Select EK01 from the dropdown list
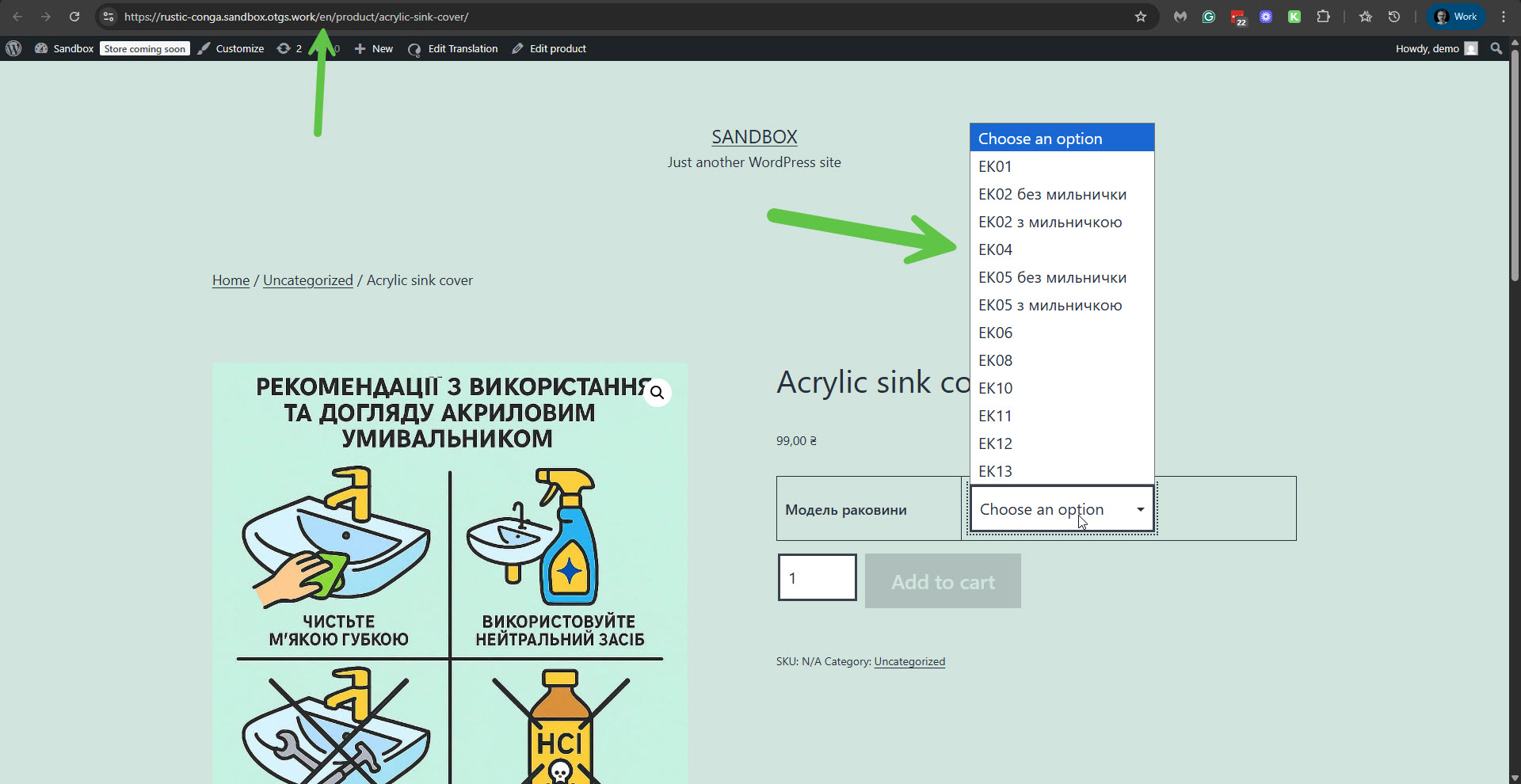The image size is (1521, 784). click(995, 166)
